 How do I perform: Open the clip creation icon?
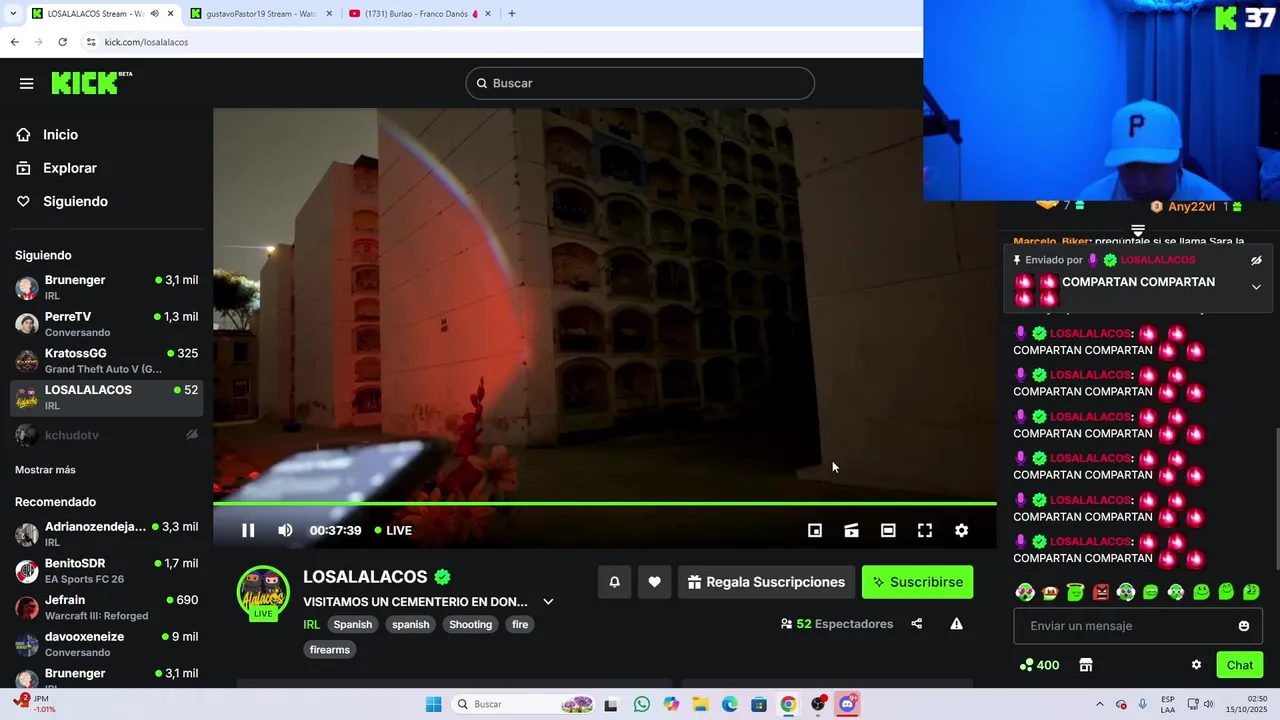point(851,531)
